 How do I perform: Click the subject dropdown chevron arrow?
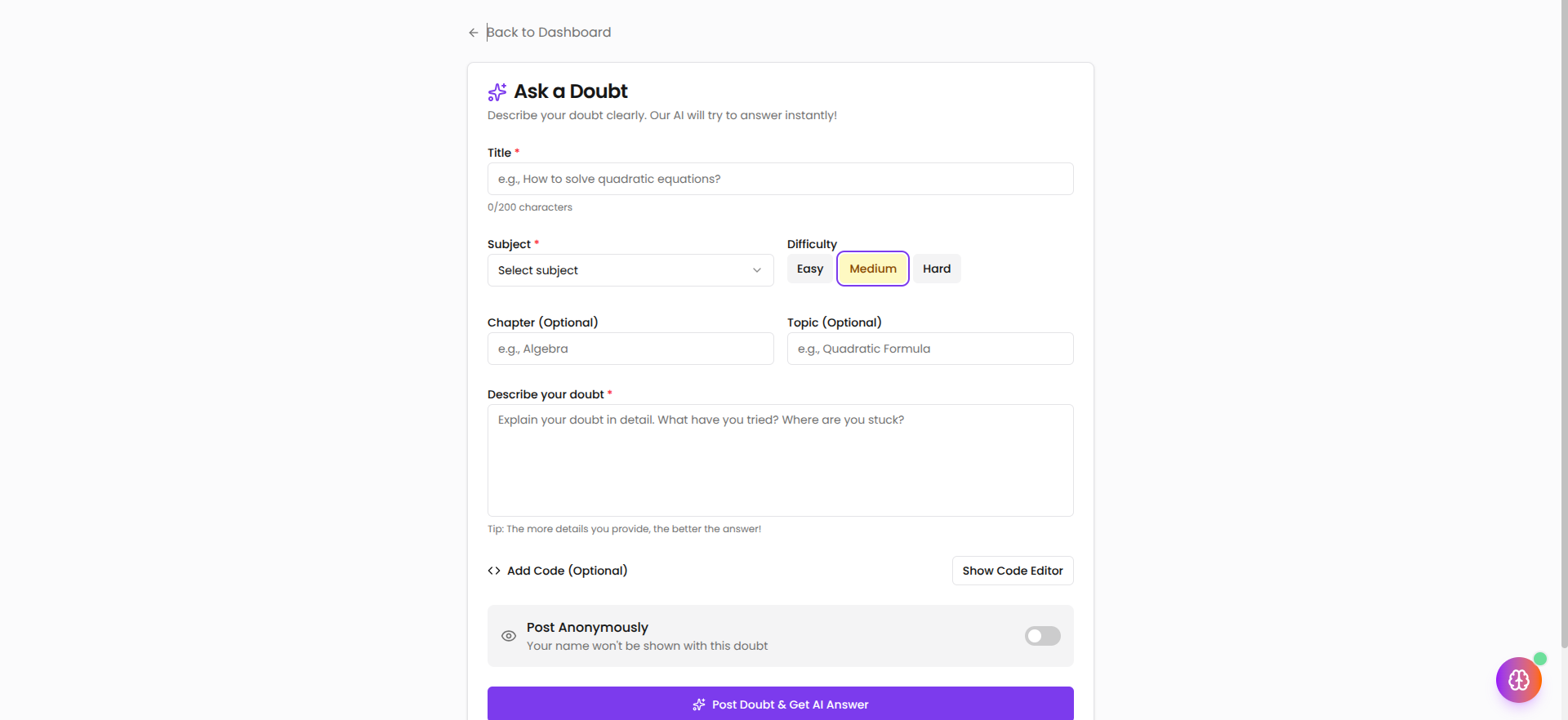[757, 270]
